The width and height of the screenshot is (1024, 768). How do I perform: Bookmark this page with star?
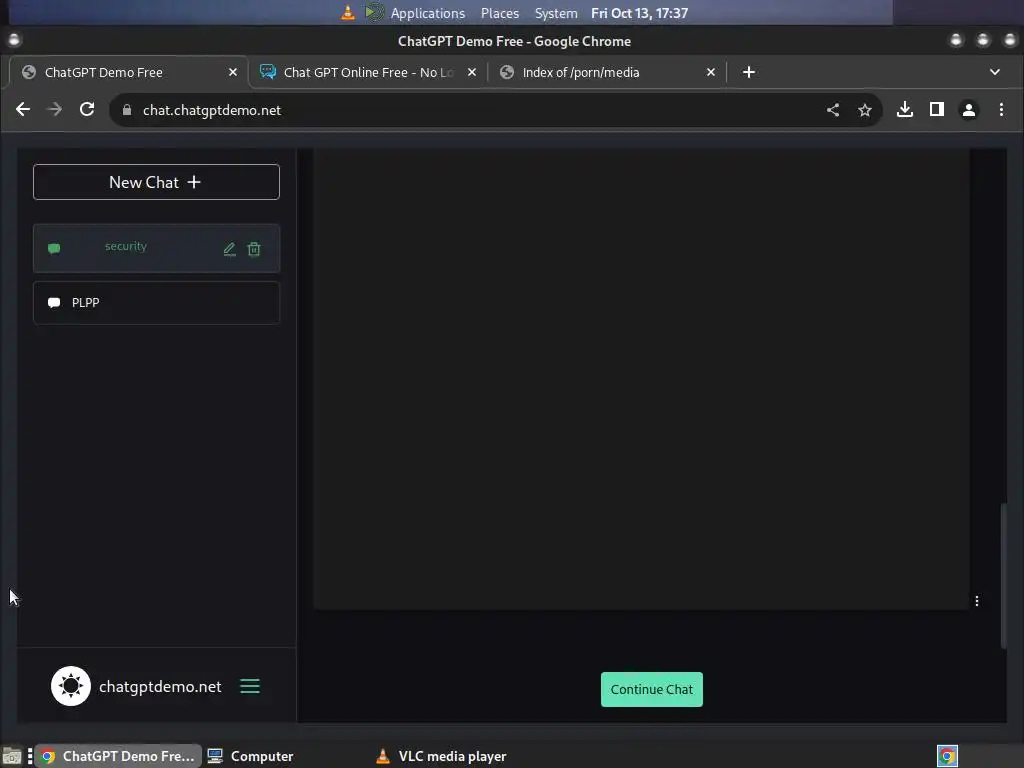click(x=865, y=110)
